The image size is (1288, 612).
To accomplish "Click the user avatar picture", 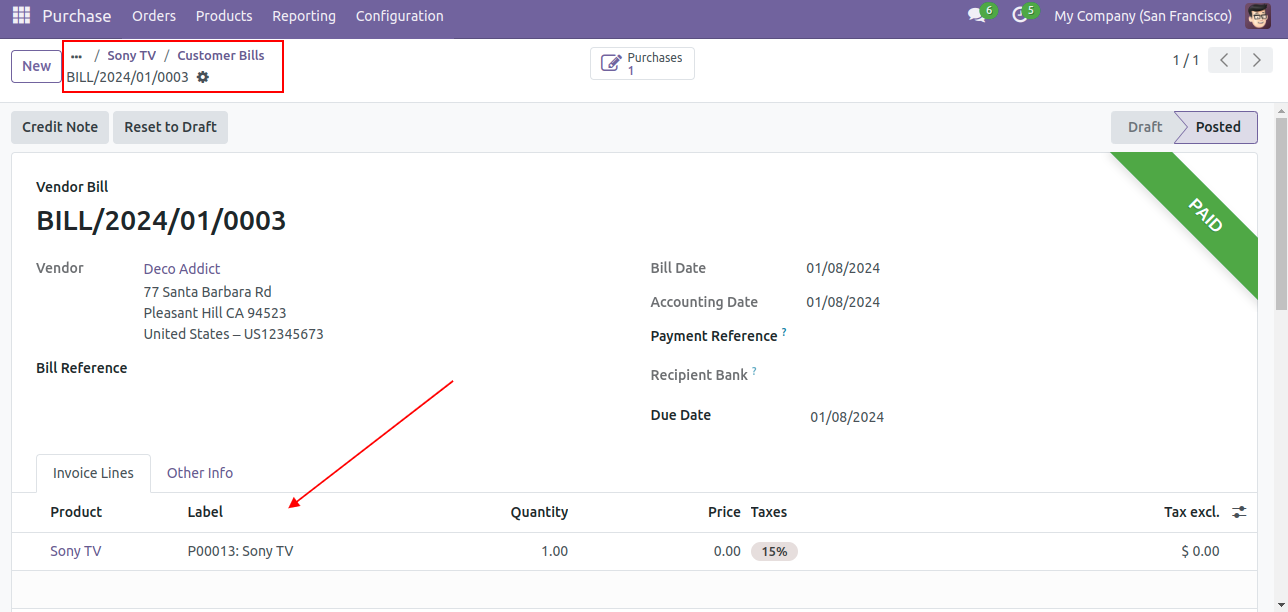I will tap(1258, 16).
